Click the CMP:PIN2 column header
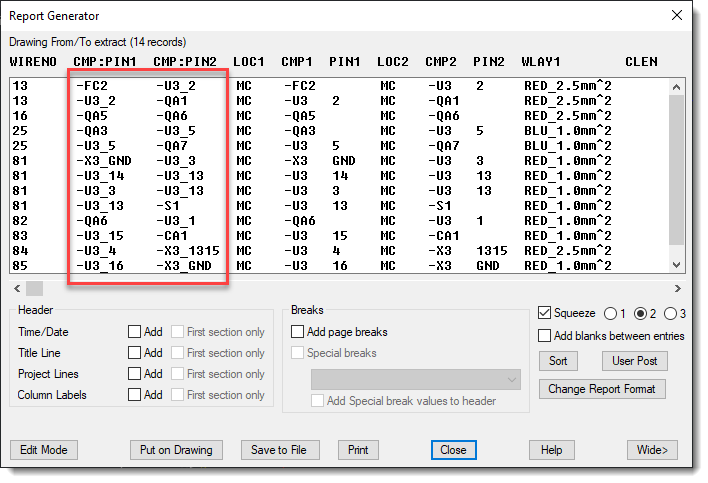This screenshot has width=708, height=483. (x=185, y=61)
